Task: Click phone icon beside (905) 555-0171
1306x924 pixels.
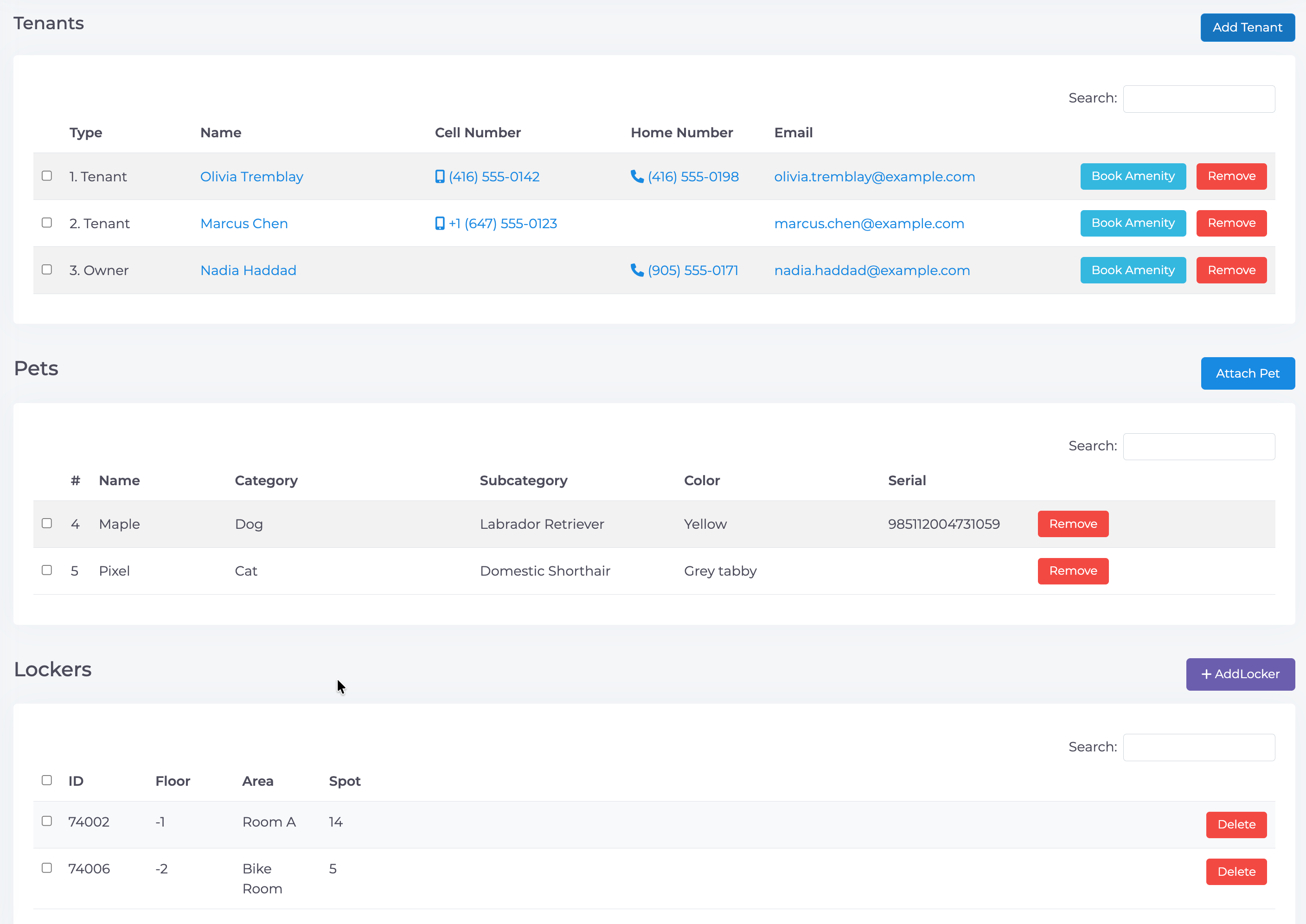Action: [x=637, y=269]
